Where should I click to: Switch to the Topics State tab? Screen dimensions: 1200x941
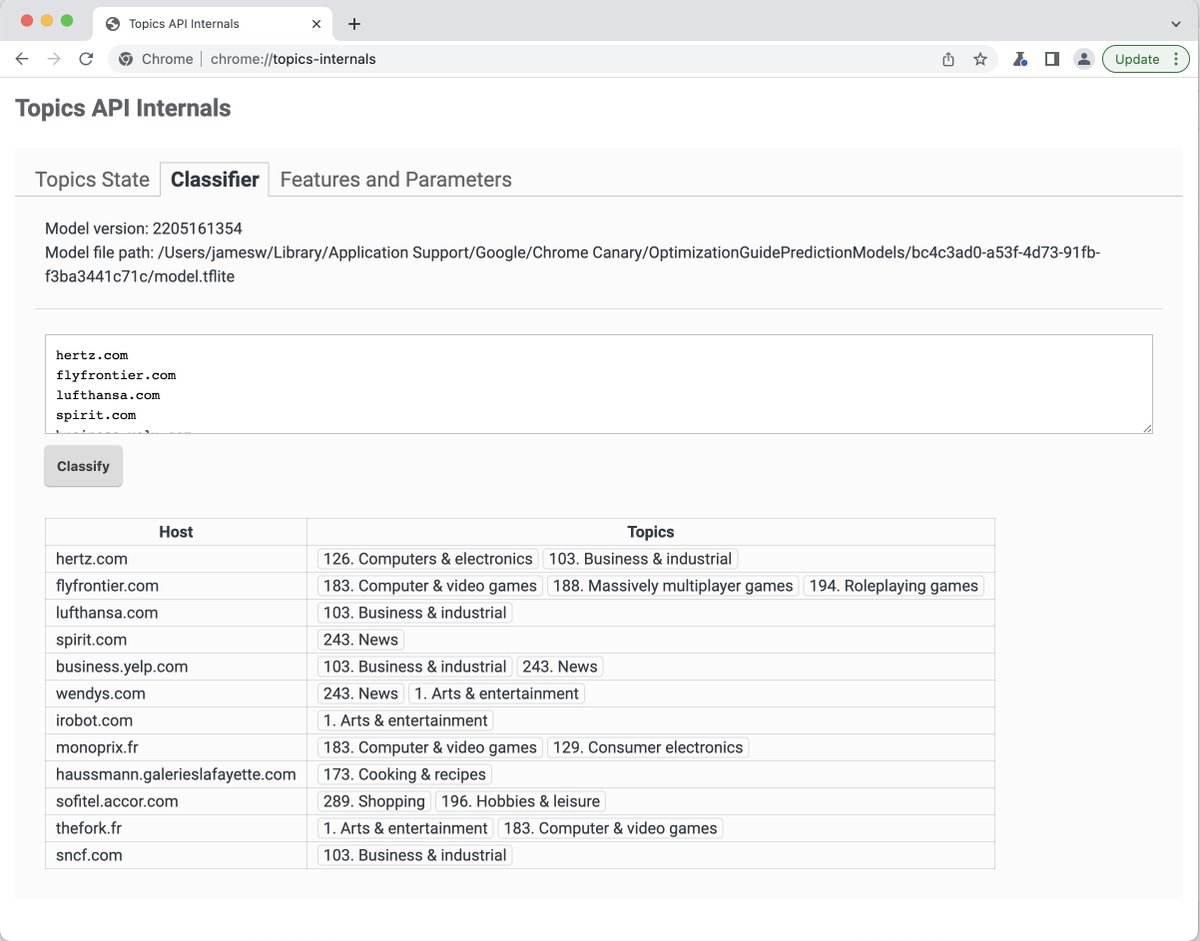click(x=92, y=180)
